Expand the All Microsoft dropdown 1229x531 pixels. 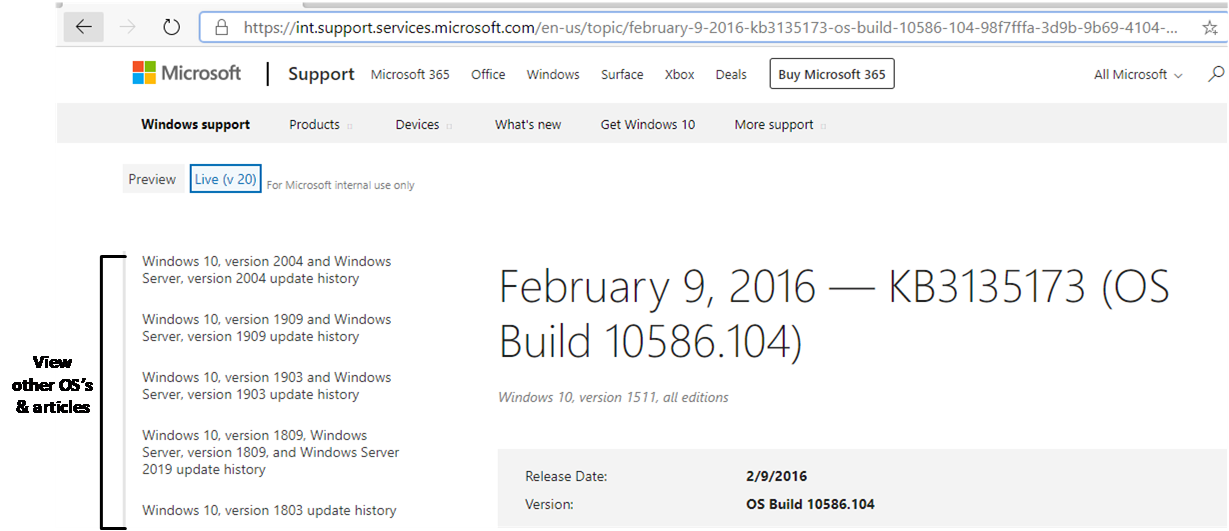click(1138, 75)
